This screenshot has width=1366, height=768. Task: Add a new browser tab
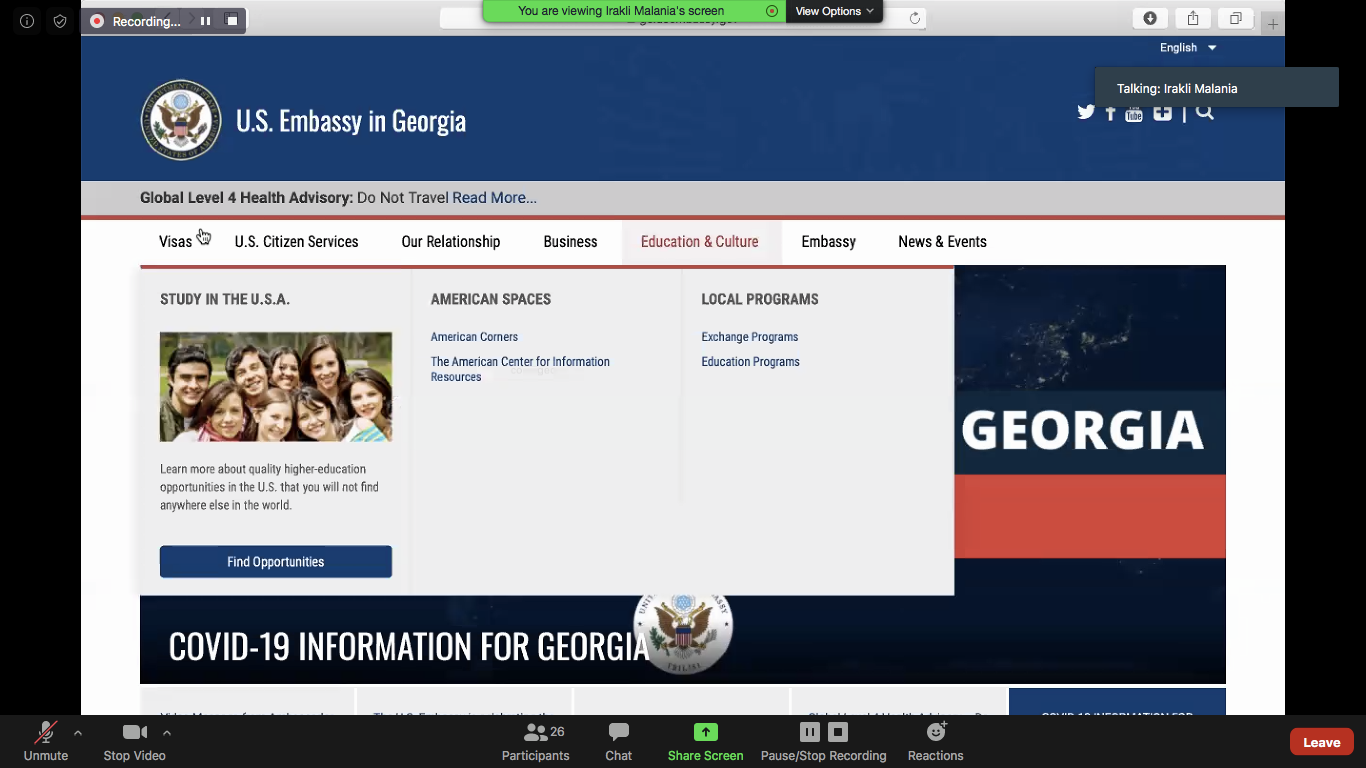[1272, 24]
